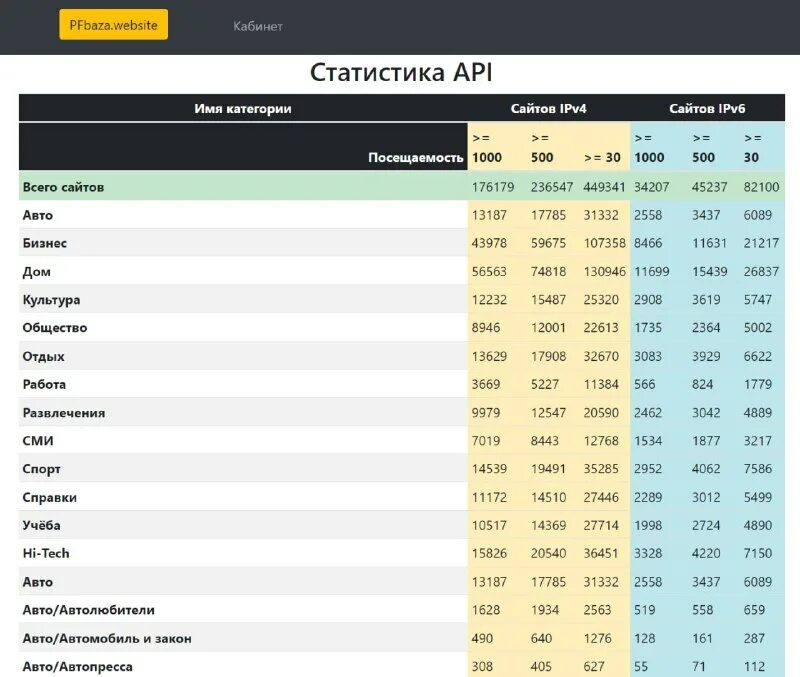Select the Имя категории column header
The width and height of the screenshot is (800, 677).
click(240, 108)
